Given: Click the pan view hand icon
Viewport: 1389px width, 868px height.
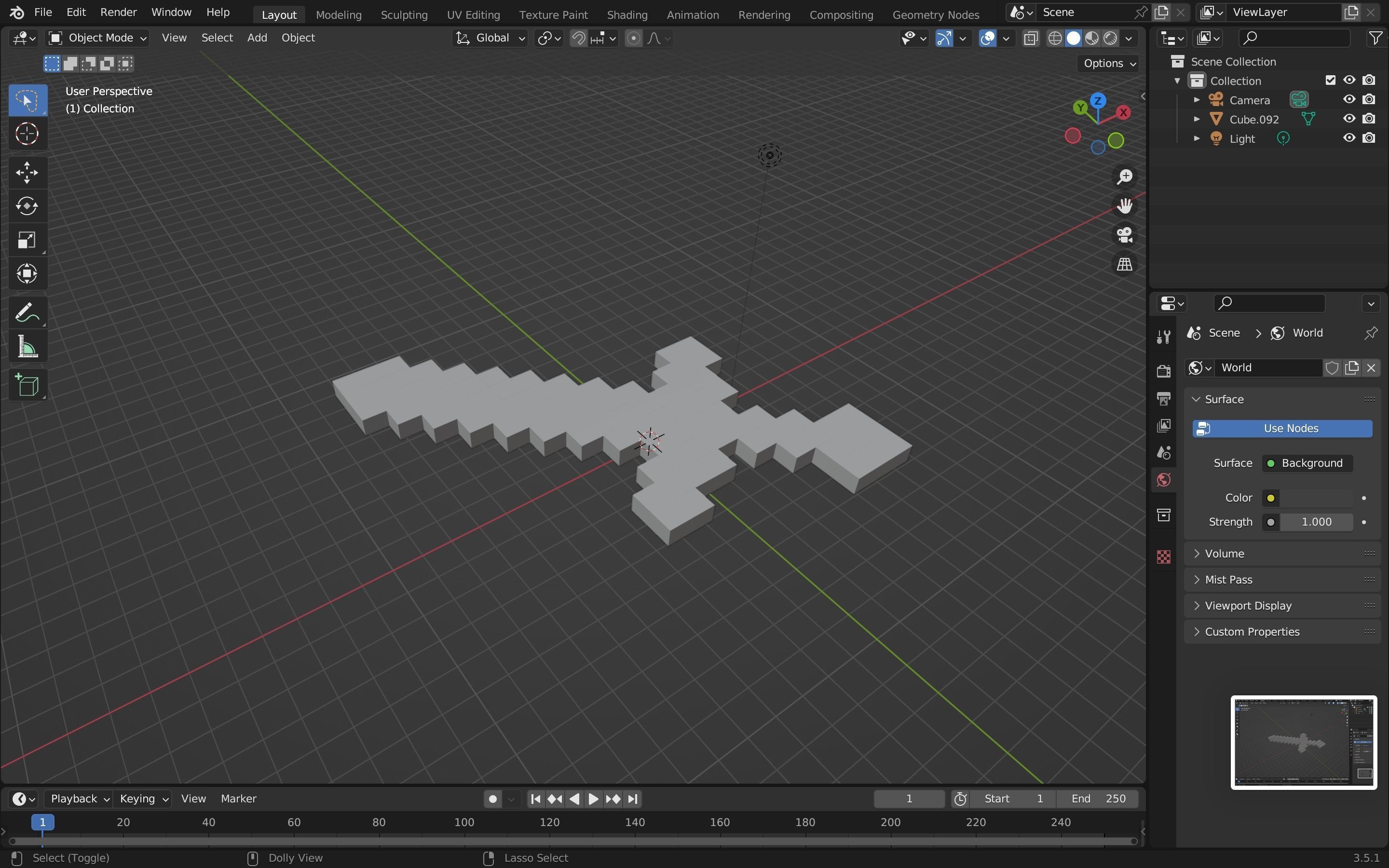Looking at the screenshot, I should pos(1124,206).
